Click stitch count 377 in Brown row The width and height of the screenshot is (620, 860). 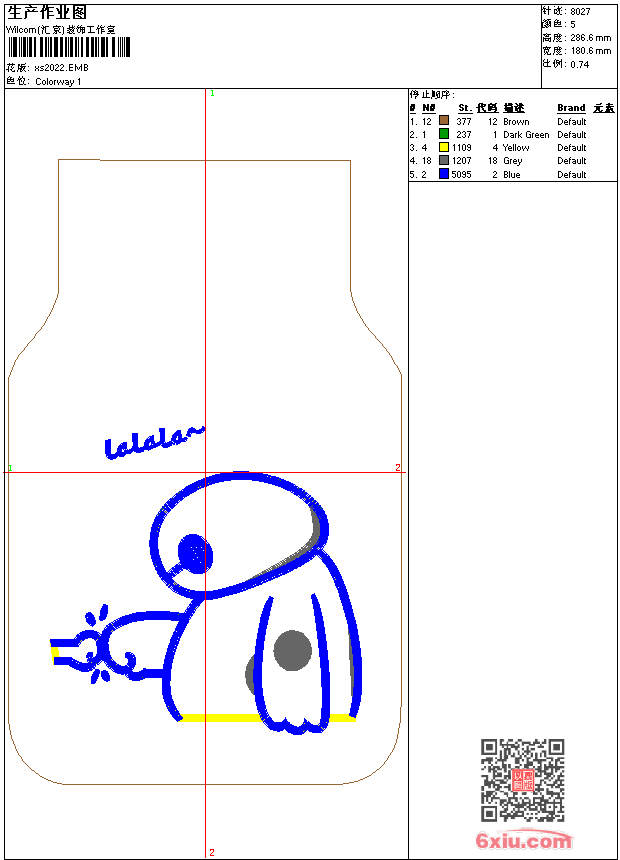pos(464,122)
